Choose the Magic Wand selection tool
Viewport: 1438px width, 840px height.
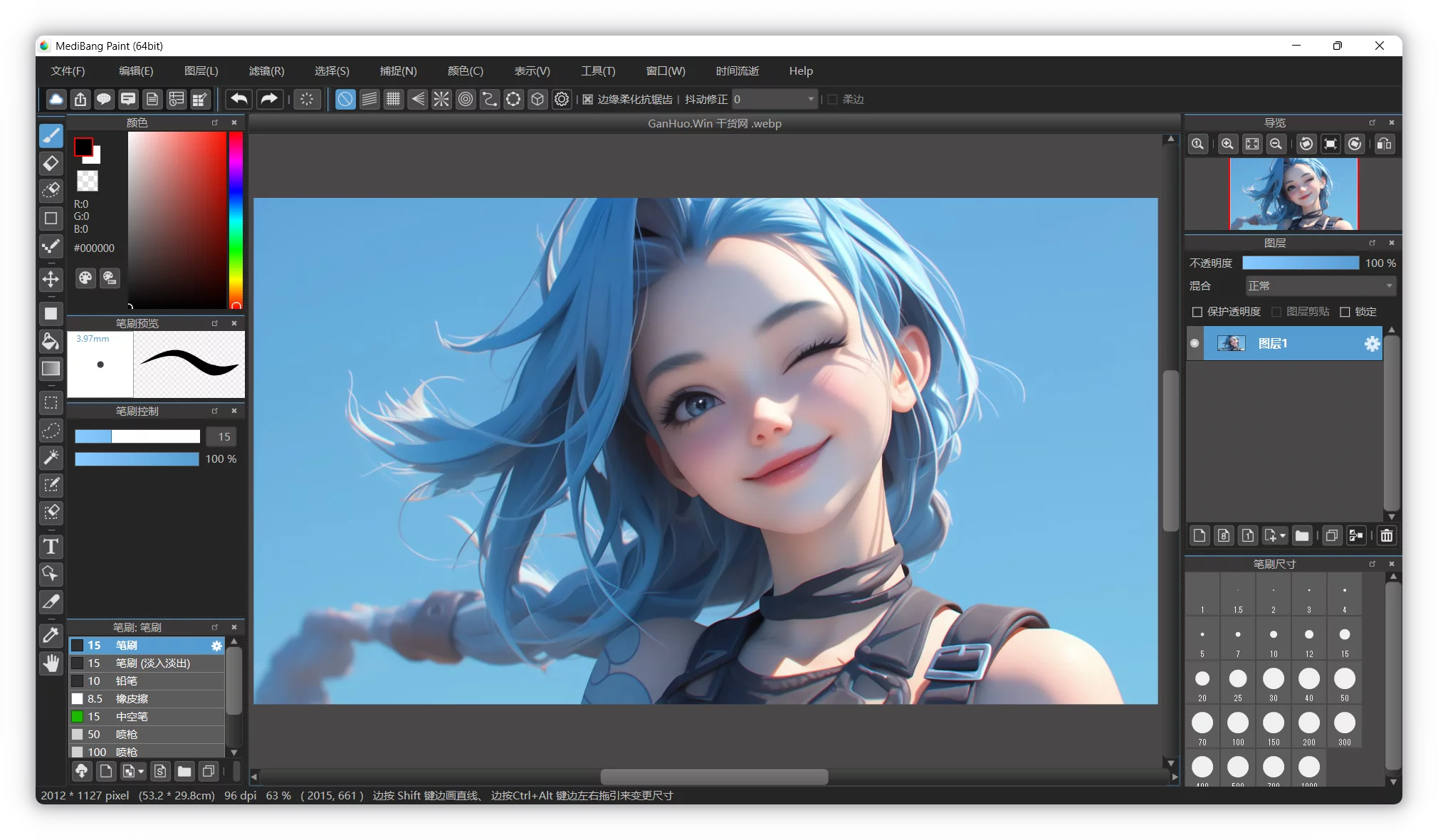(51, 458)
